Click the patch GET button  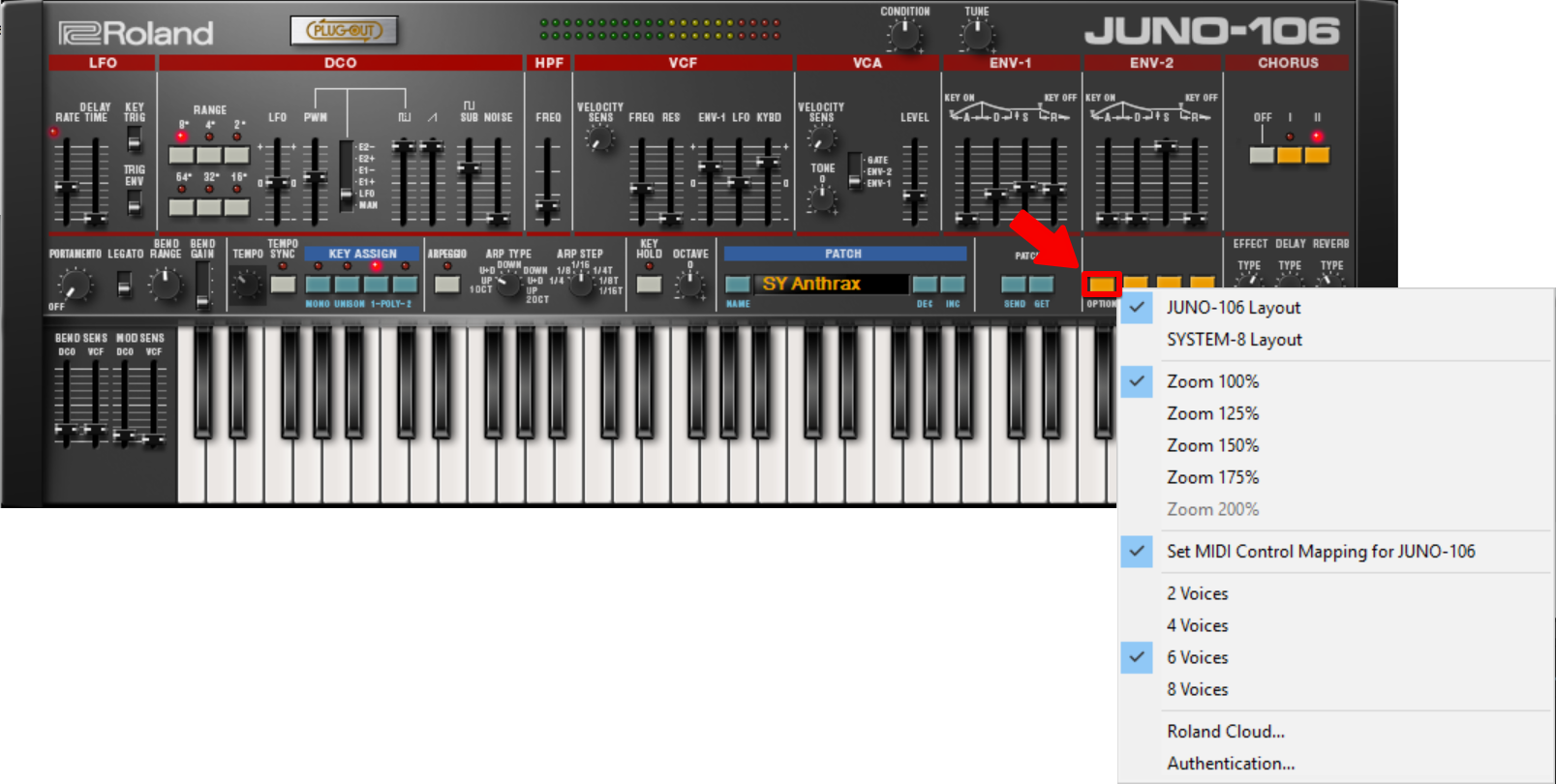(x=1042, y=284)
